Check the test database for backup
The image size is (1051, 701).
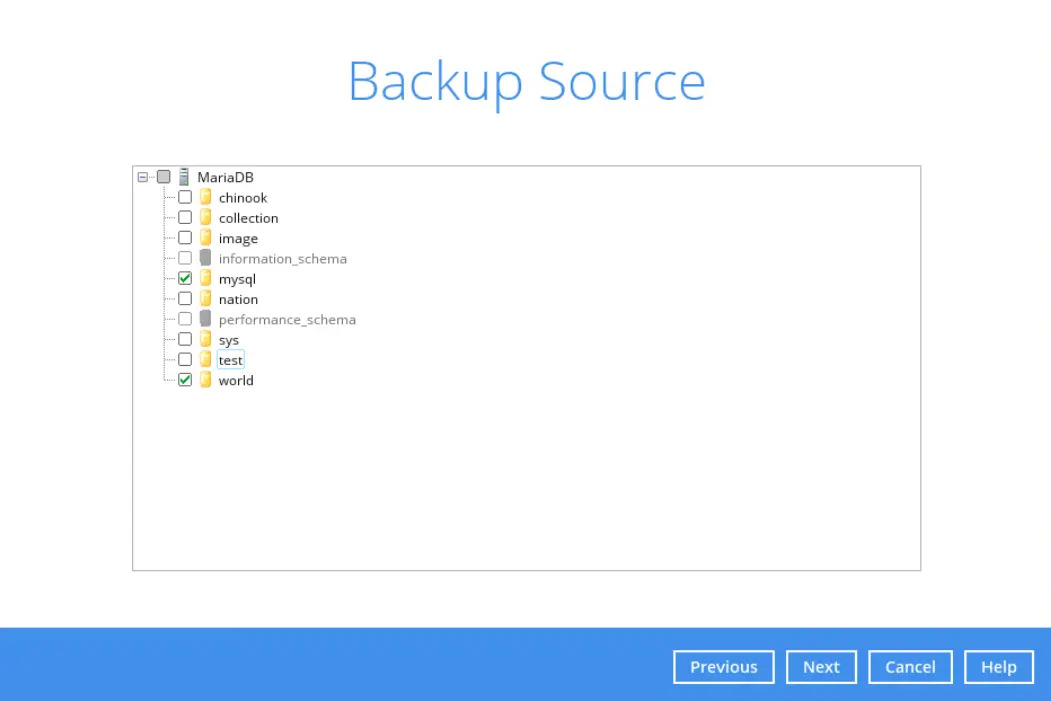coord(185,359)
